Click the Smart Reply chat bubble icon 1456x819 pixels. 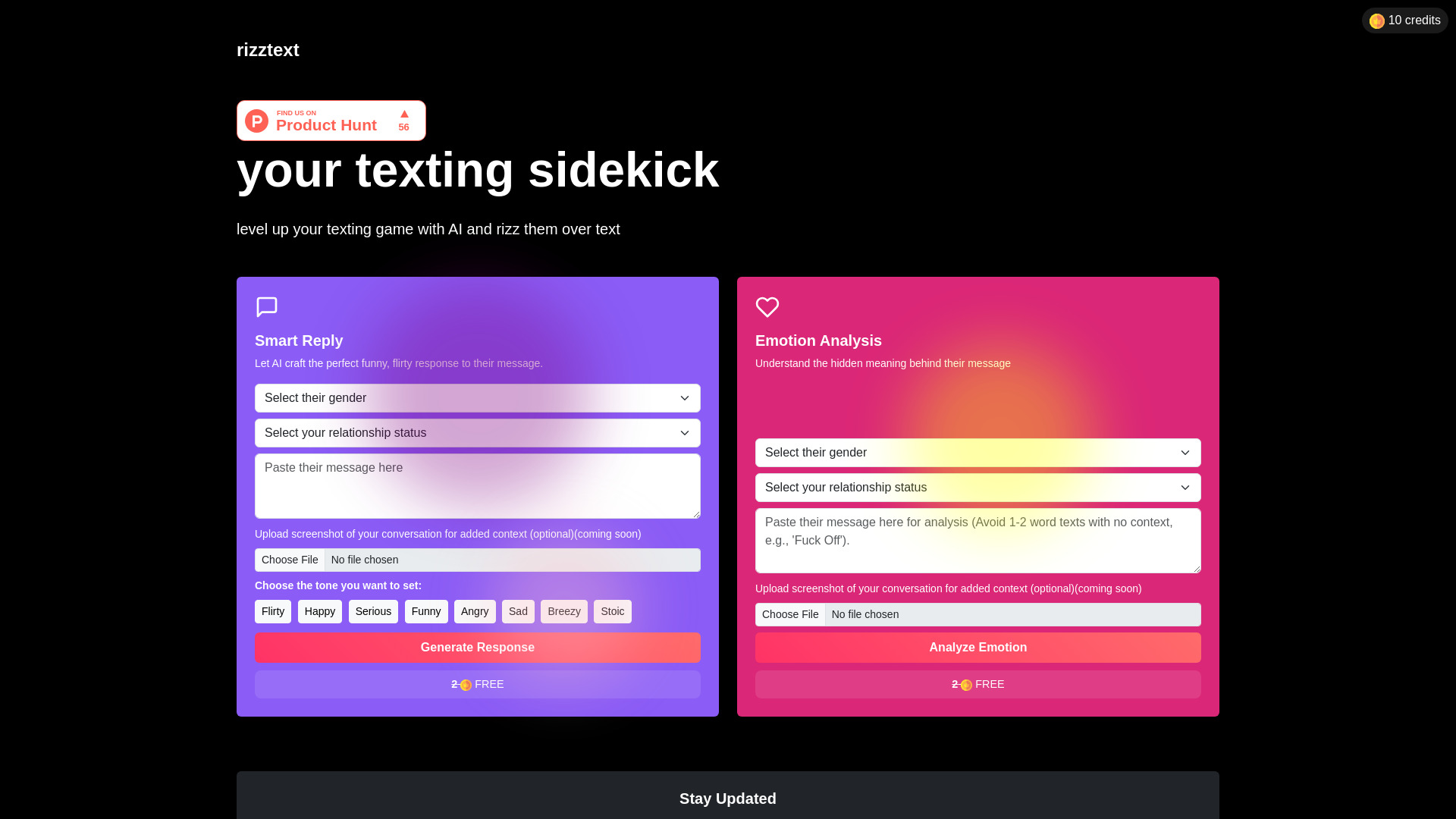266,307
